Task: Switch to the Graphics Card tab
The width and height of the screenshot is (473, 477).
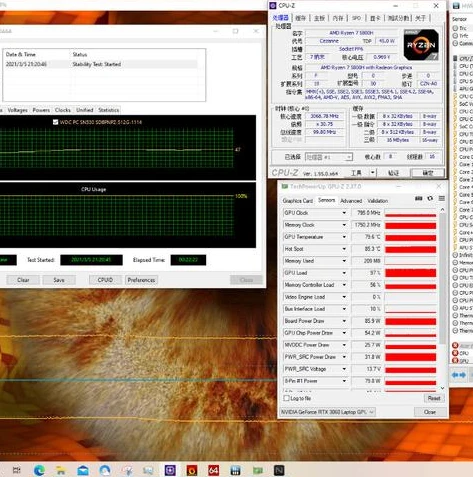Action: pyautogui.click(x=298, y=201)
